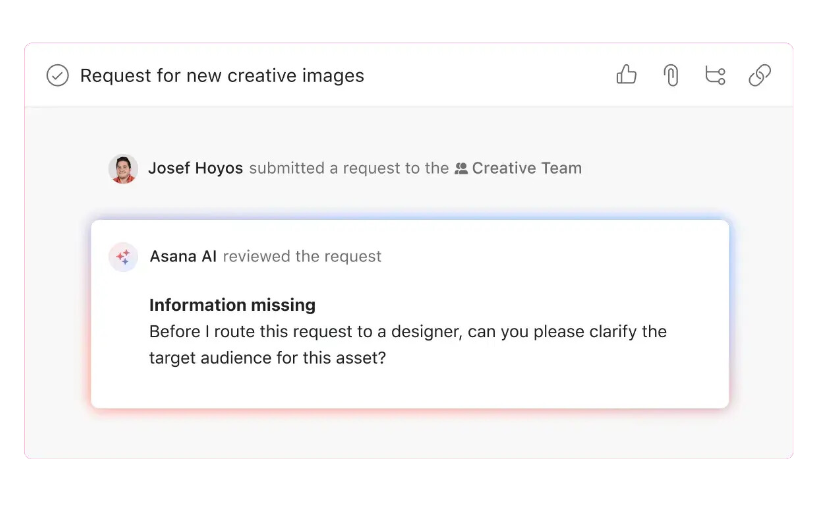Copy the task link via chain icon
This screenshot has height=508, width=823.
(760, 75)
